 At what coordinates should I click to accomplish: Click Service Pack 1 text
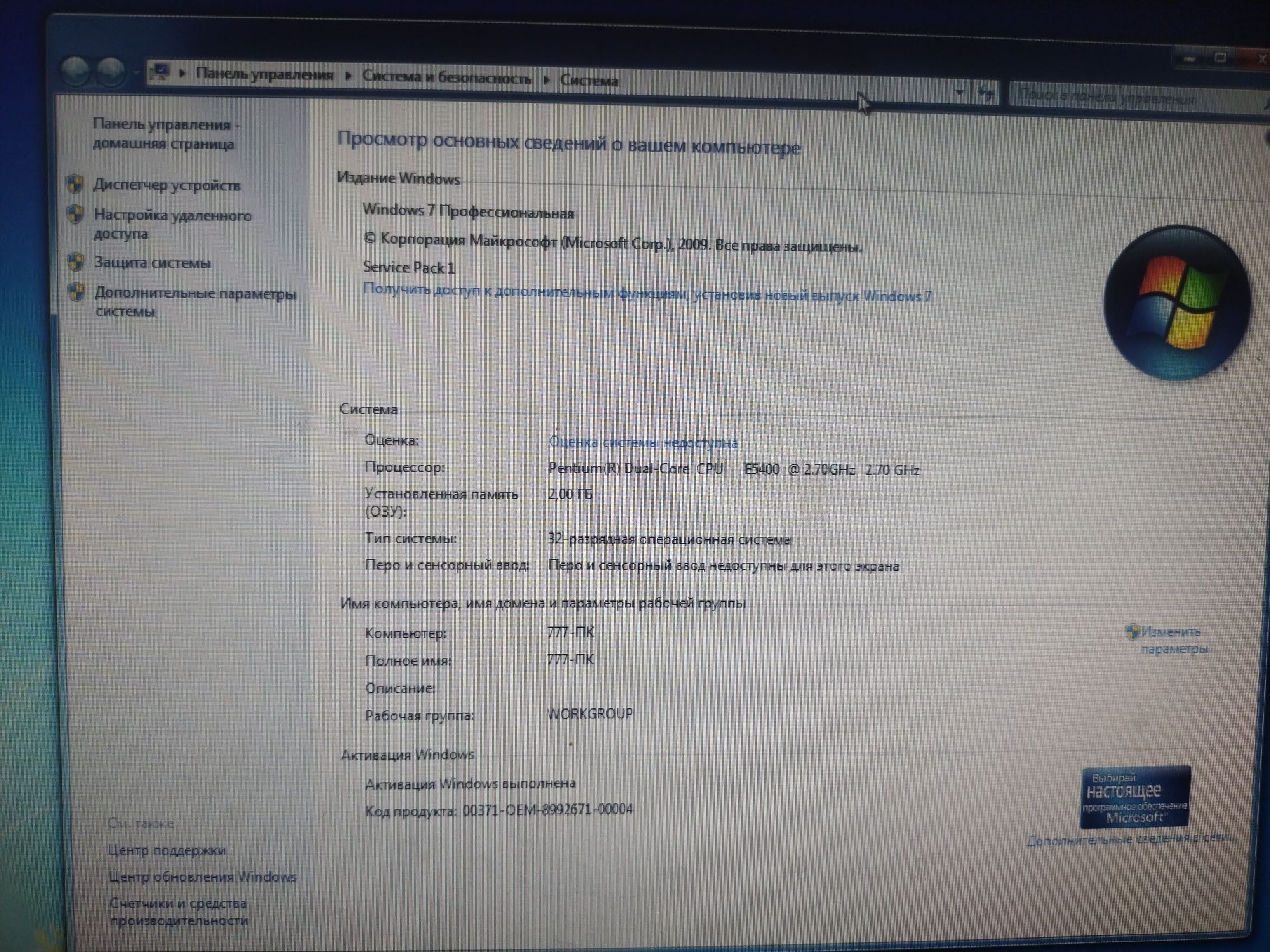[409, 267]
